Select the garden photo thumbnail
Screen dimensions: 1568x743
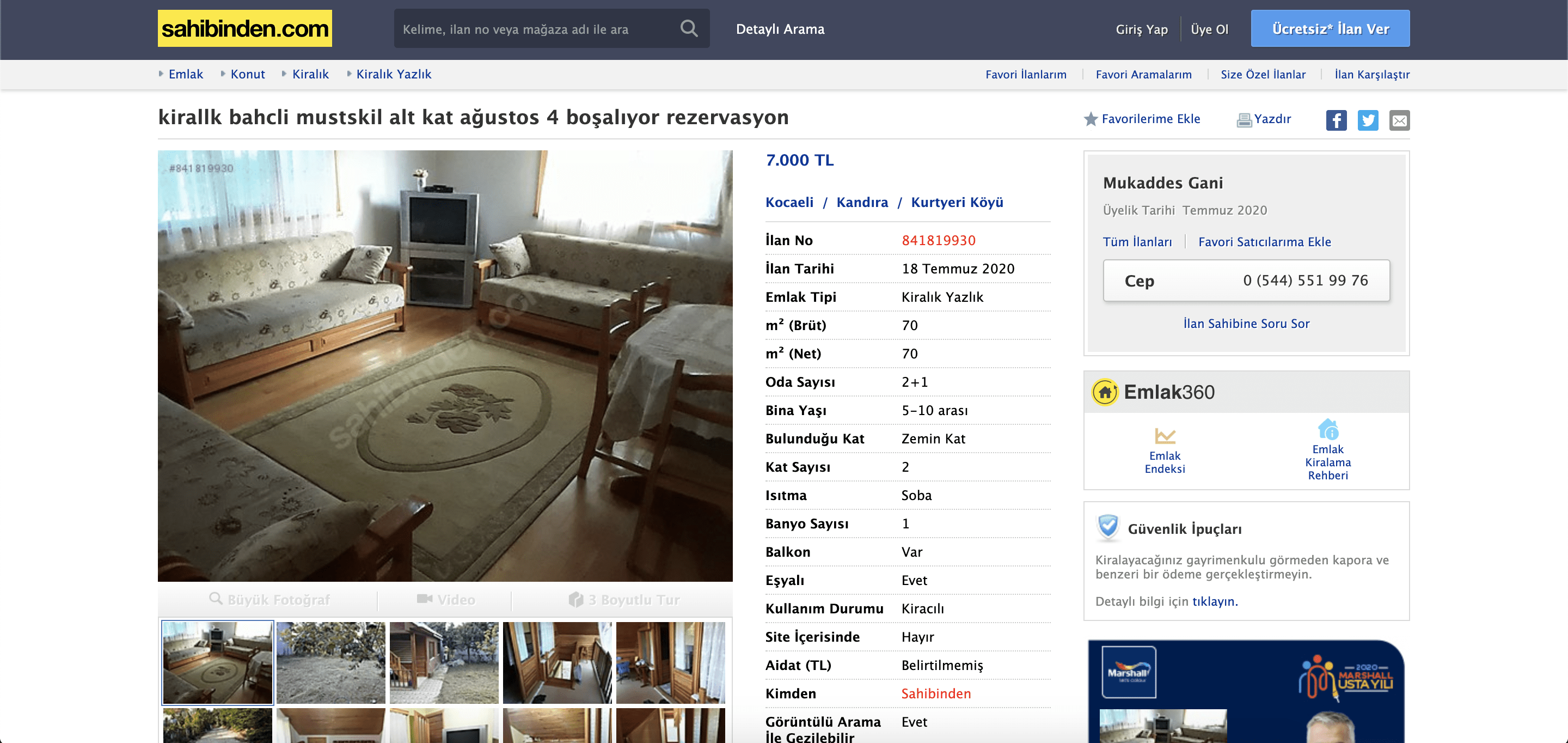point(330,662)
